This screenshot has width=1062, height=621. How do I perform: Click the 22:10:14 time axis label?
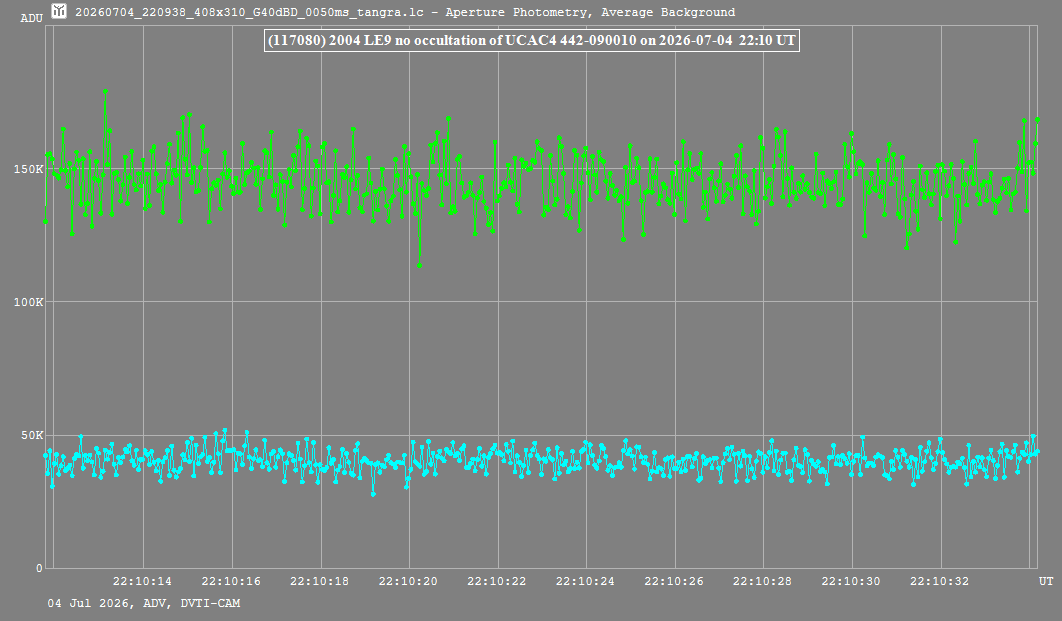click(x=142, y=581)
